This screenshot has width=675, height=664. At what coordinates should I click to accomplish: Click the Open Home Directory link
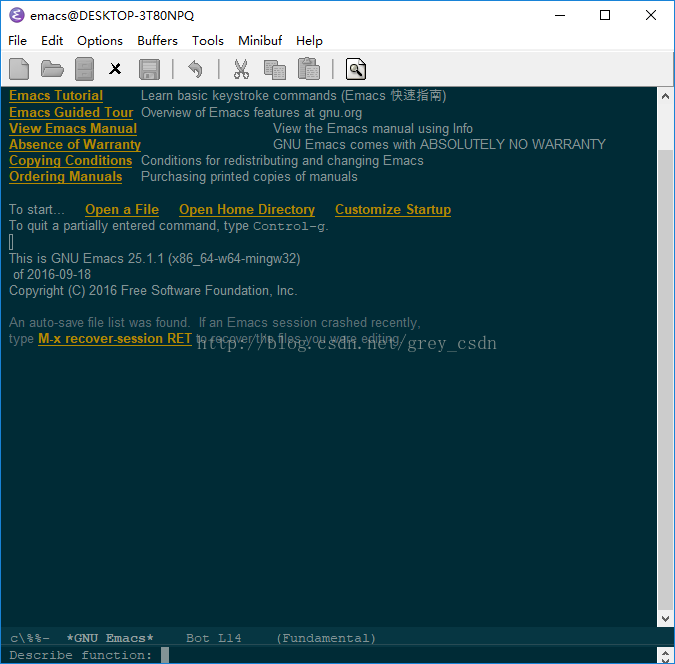[247, 209]
